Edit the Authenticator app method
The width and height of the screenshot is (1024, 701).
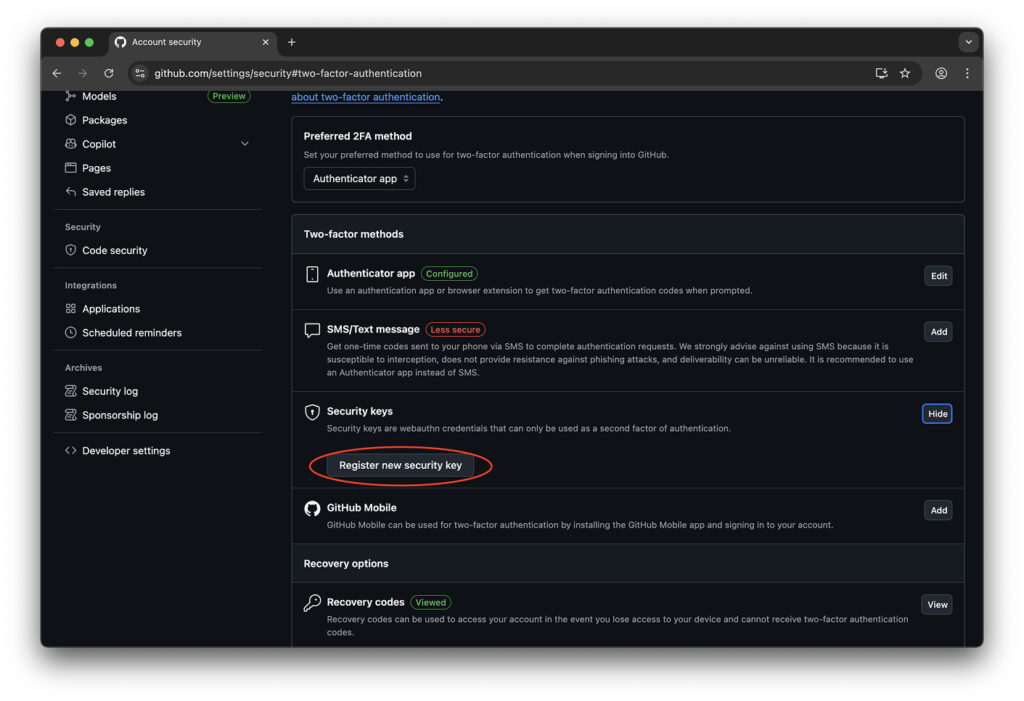[x=938, y=276]
